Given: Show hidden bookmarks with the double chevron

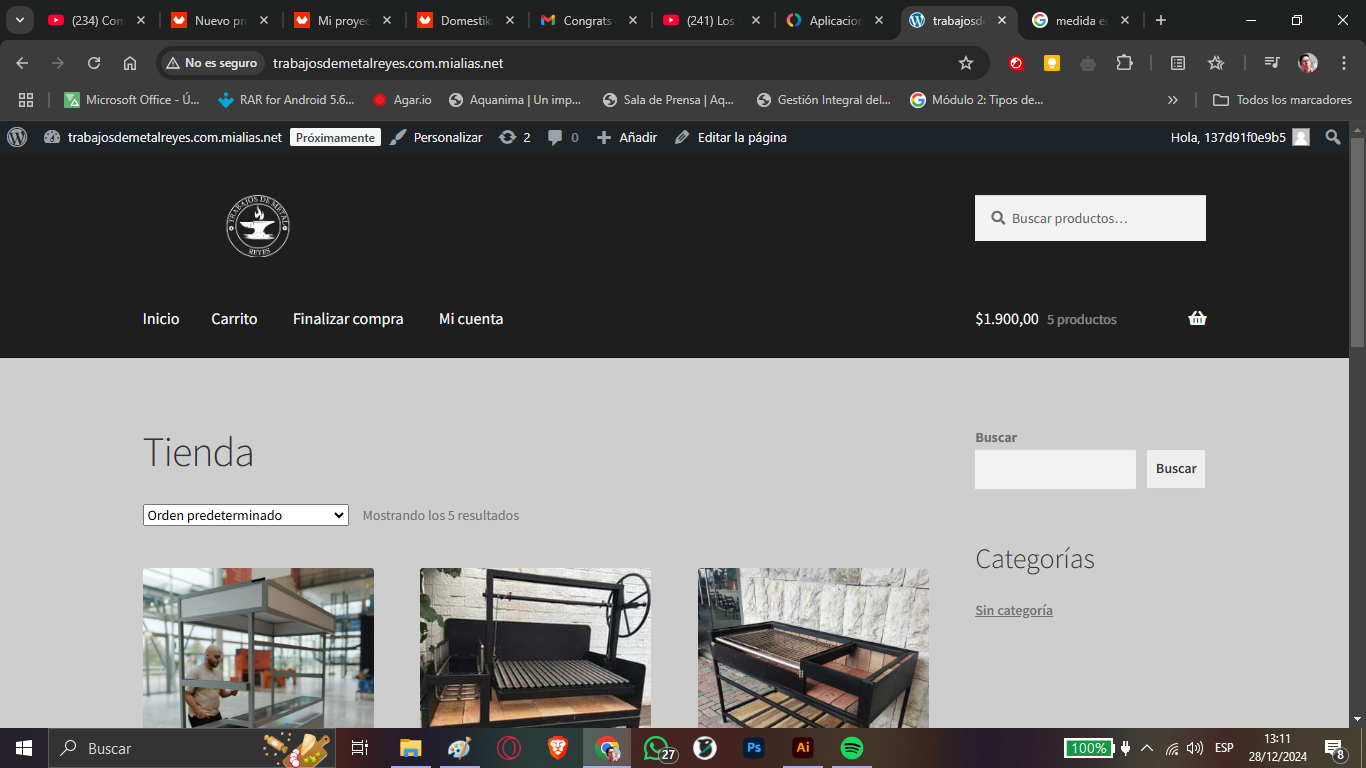Looking at the screenshot, I should (x=1172, y=100).
